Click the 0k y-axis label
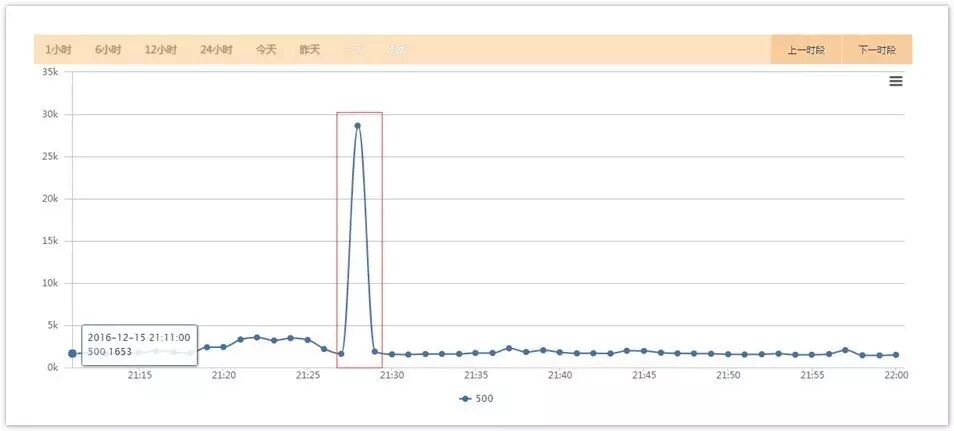The image size is (954, 431). pos(51,368)
